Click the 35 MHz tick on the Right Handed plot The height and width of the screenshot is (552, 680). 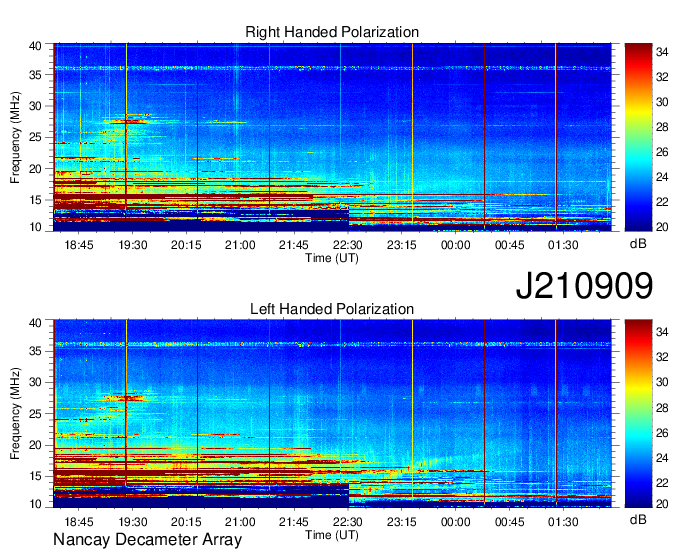point(35,75)
